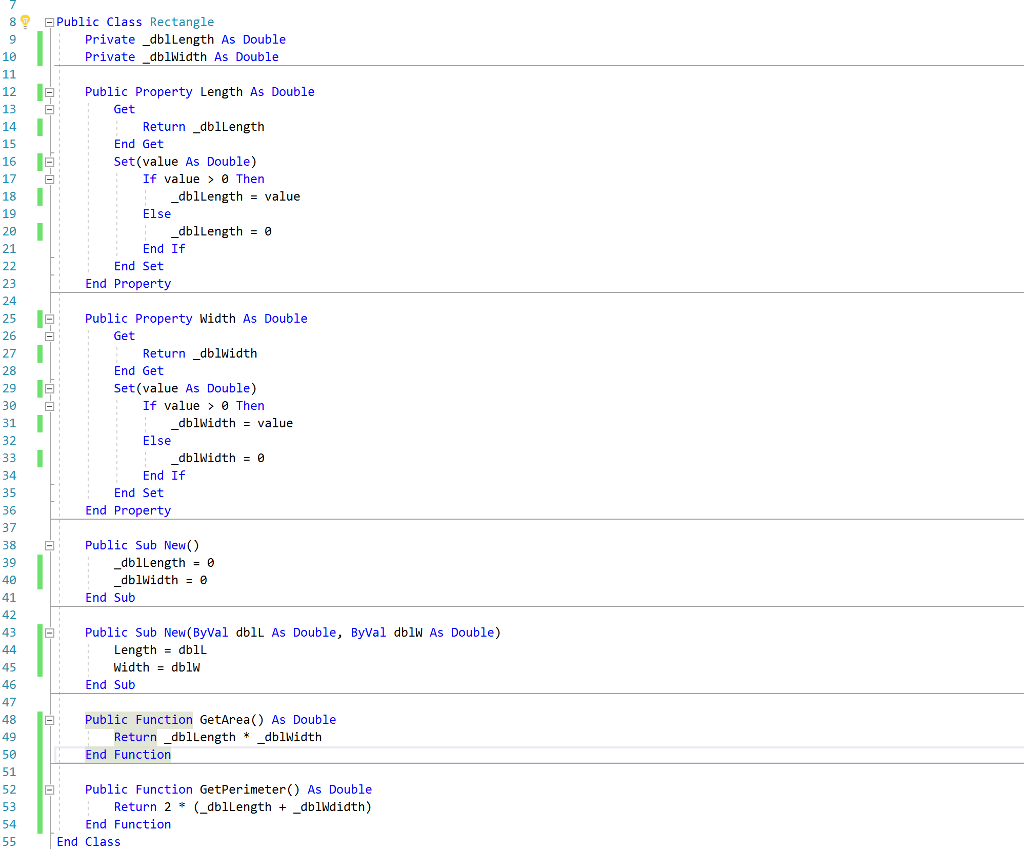Click the dblW parameter in the constructor signature
This screenshot has height=849, width=1024.
(x=408, y=633)
